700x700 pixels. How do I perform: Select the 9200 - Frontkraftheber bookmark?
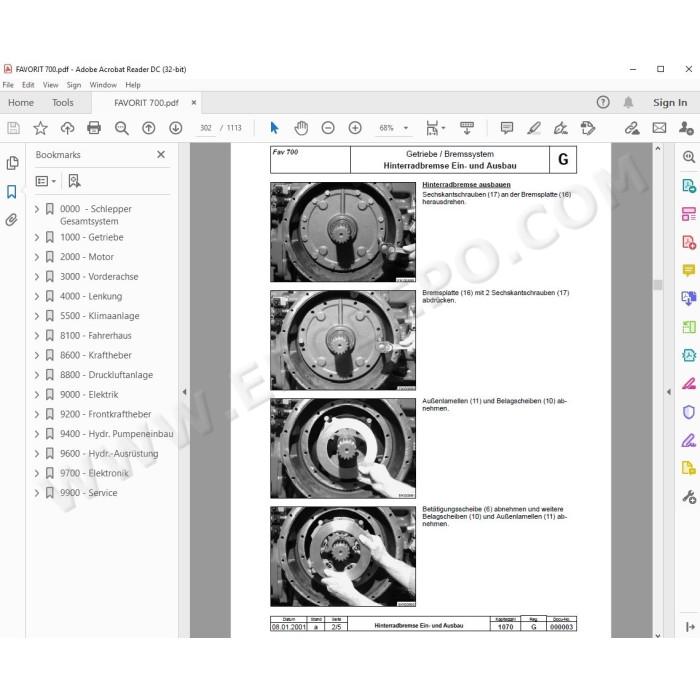pos(106,414)
